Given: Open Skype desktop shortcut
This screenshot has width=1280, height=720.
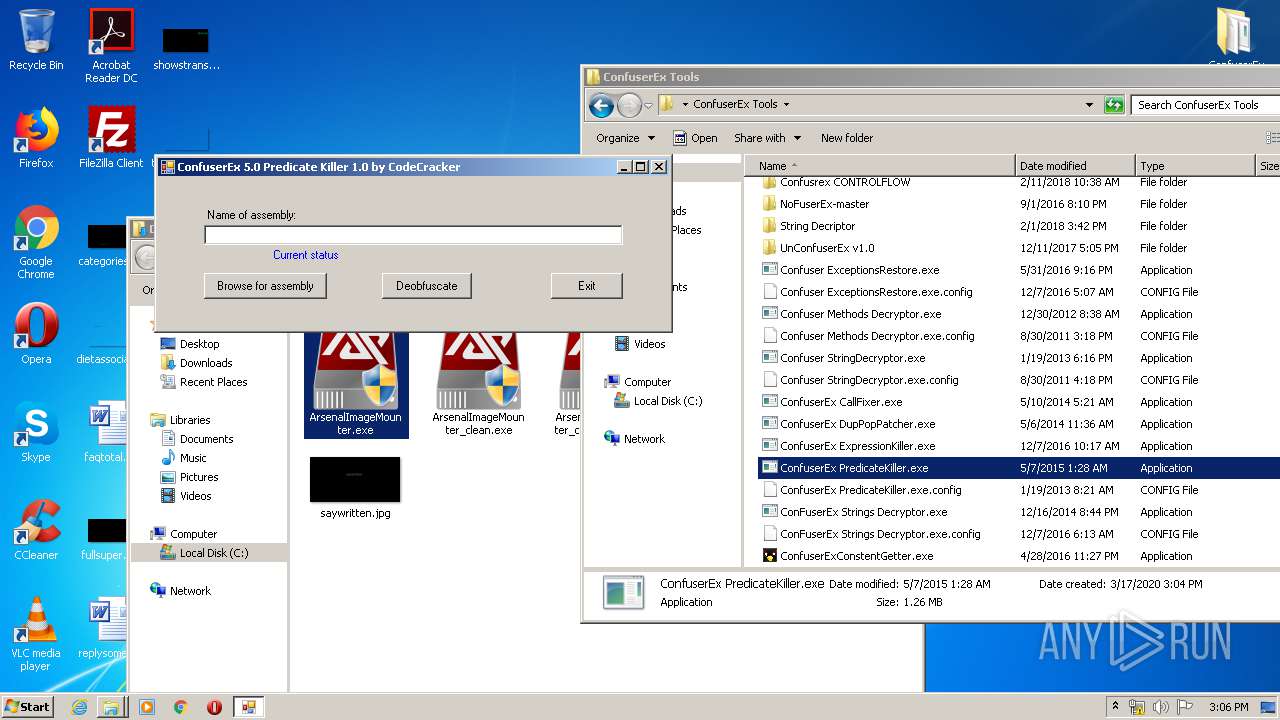Looking at the screenshot, I should [36, 432].
